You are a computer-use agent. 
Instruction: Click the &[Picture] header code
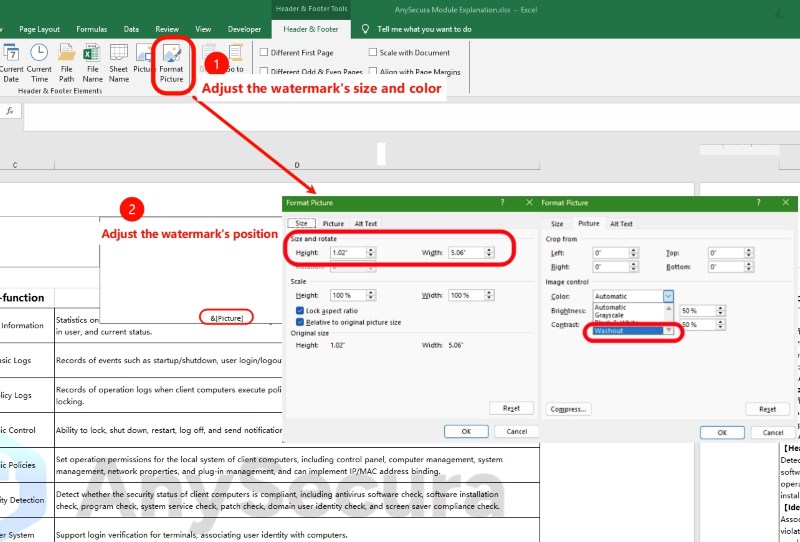pyautogui.click(x=227, y=318)
